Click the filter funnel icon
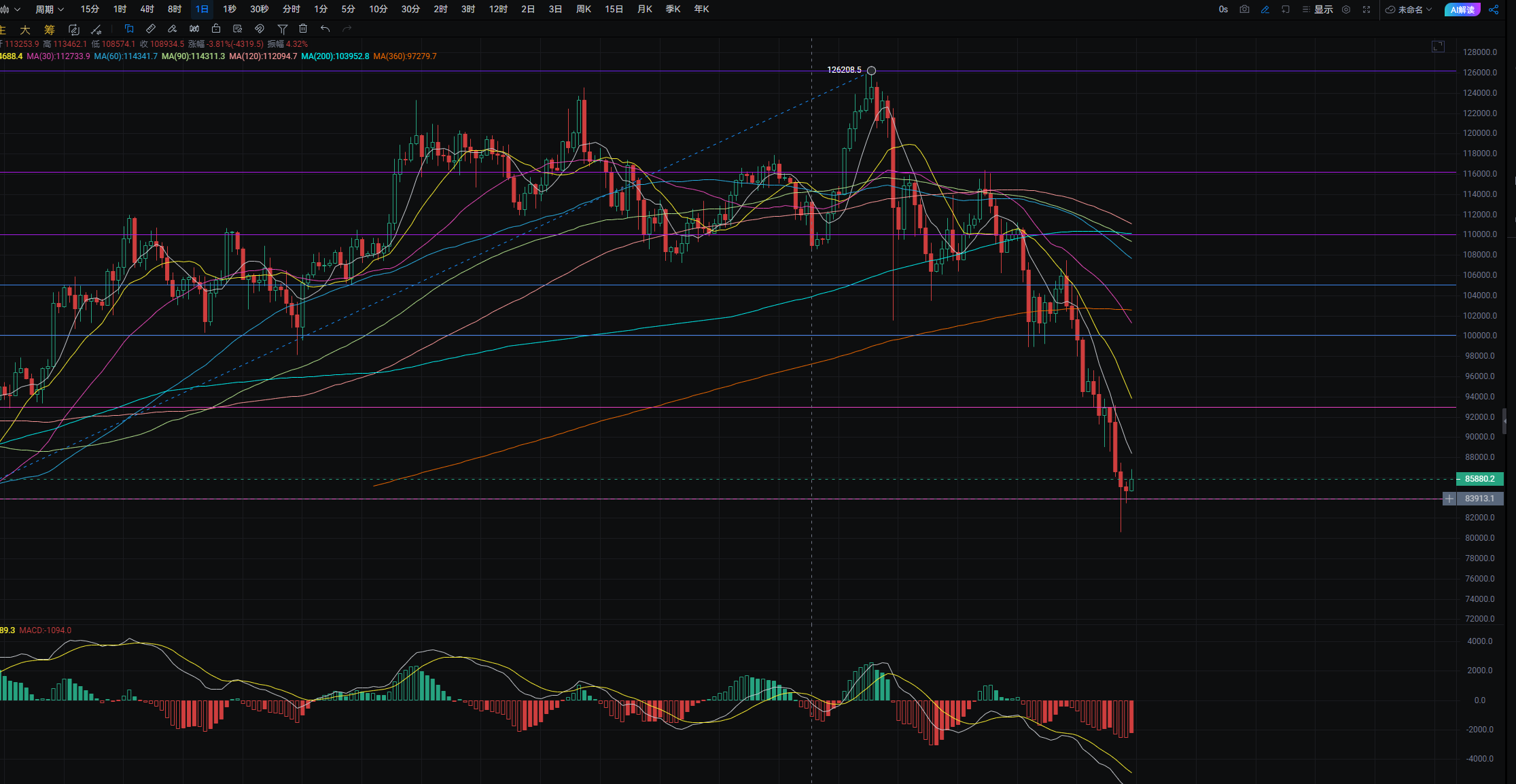 point(283,29)
